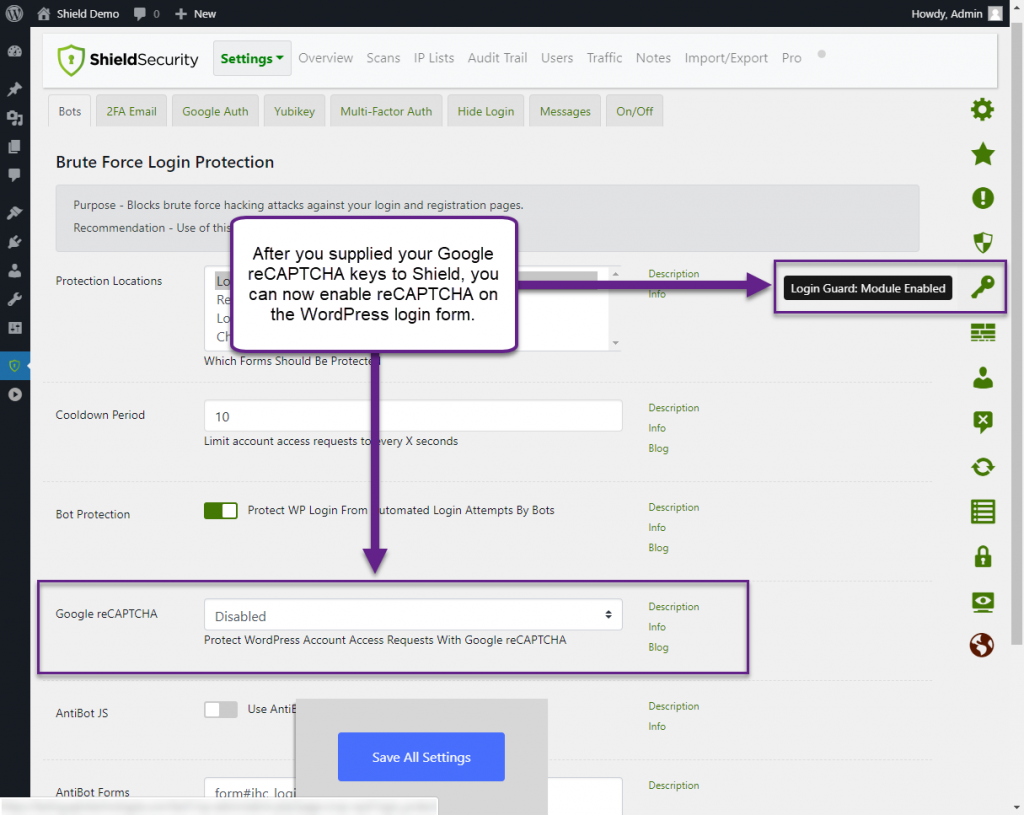Open the Scans menu item
Viewport: 1024px width, 815px height.
[x=383, y=58]
